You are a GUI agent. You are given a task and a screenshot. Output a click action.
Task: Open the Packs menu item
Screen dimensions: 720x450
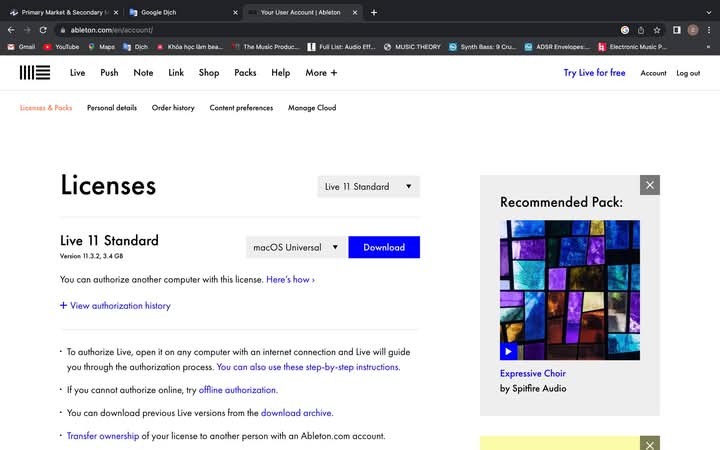click(x=245, y=73)
